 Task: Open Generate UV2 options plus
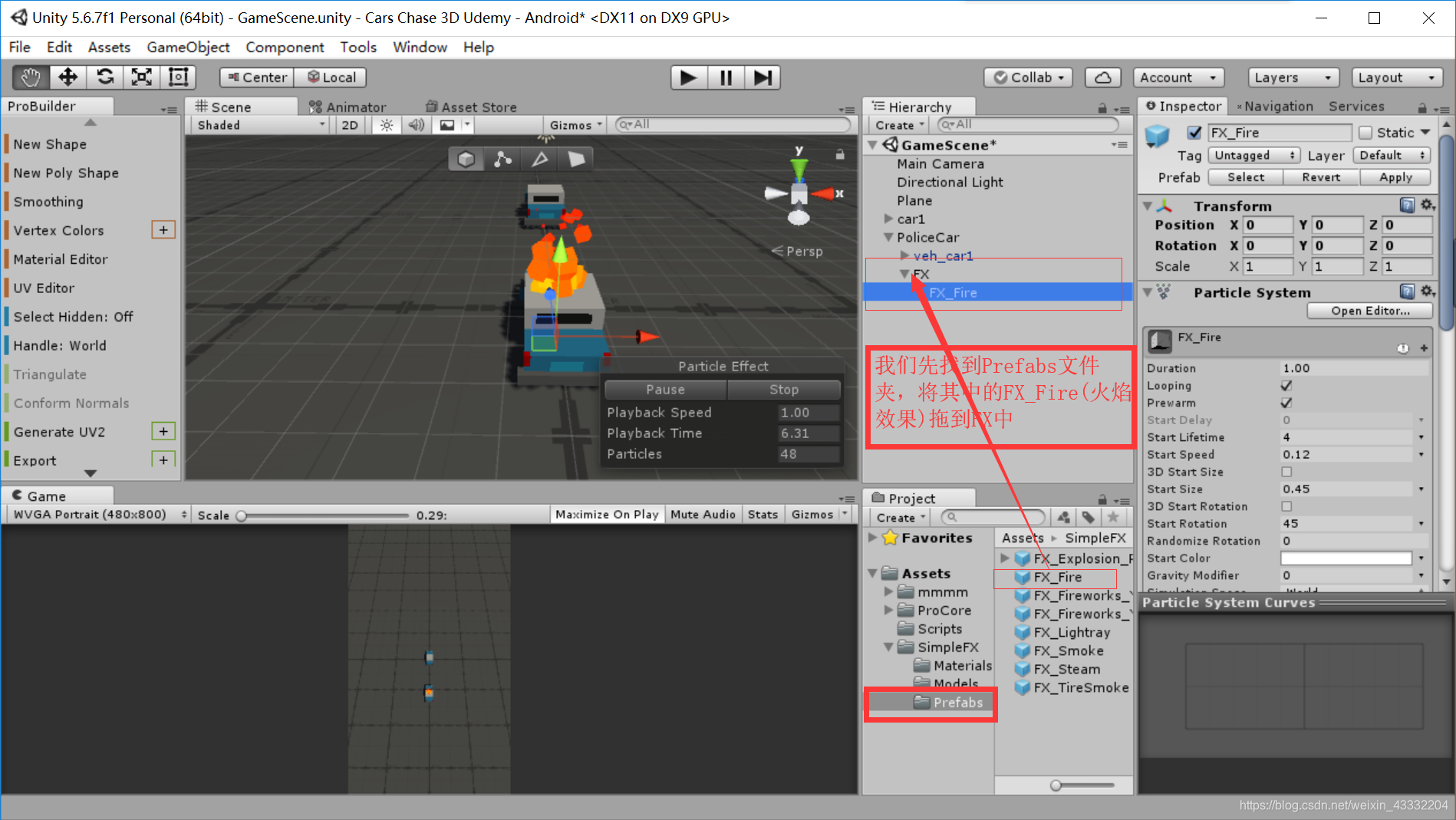(x=163, y=431)
